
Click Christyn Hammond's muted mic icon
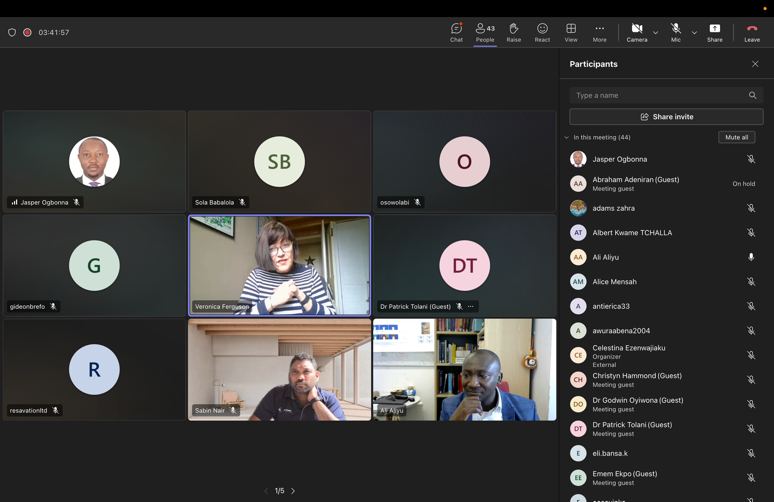point(751,380)
